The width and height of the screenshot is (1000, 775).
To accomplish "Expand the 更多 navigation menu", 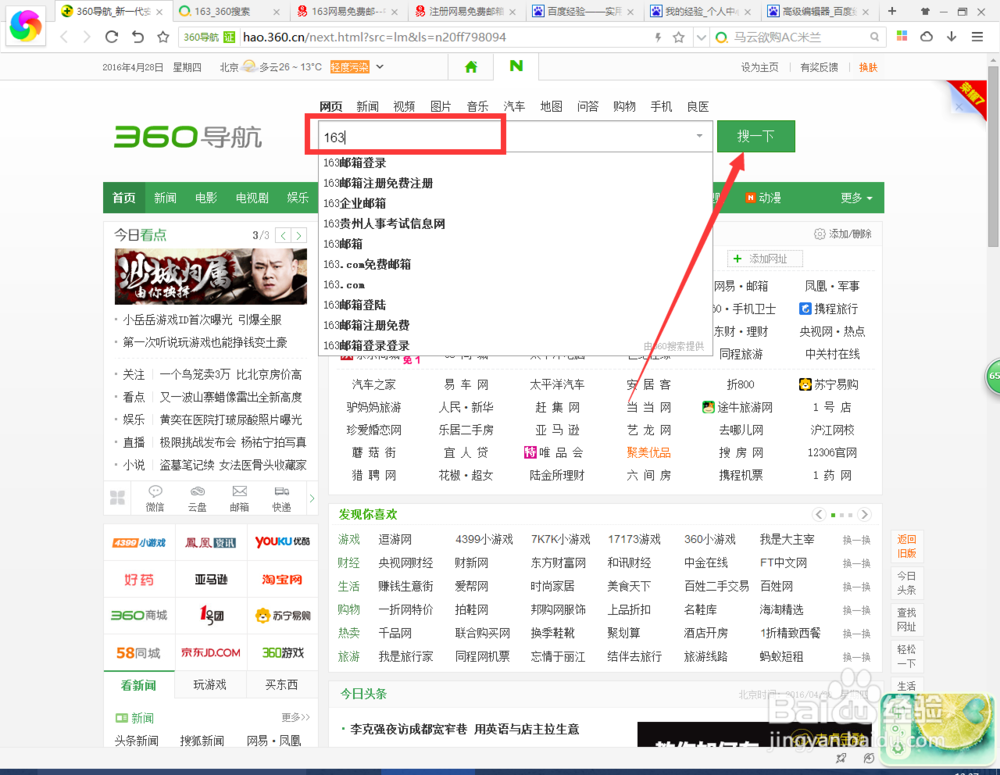I will click(857, 198).
